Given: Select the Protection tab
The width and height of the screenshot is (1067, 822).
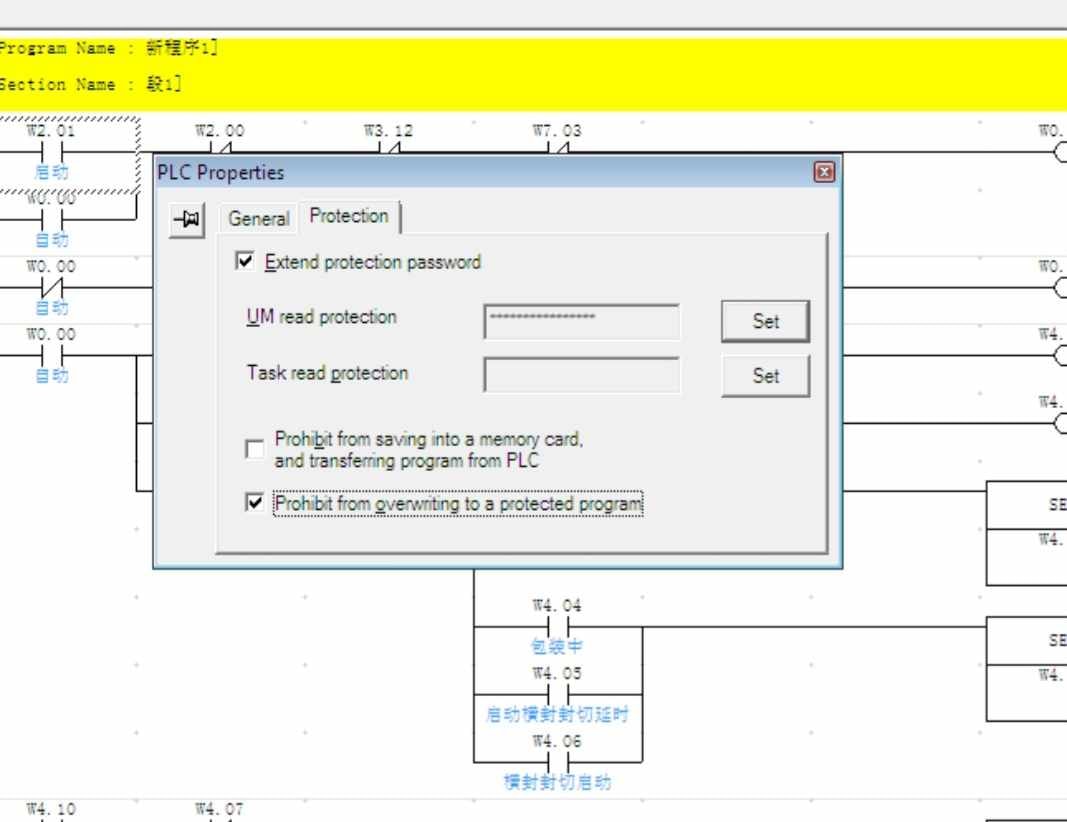Looking at the screenshot, I should [x=349, y=216].
